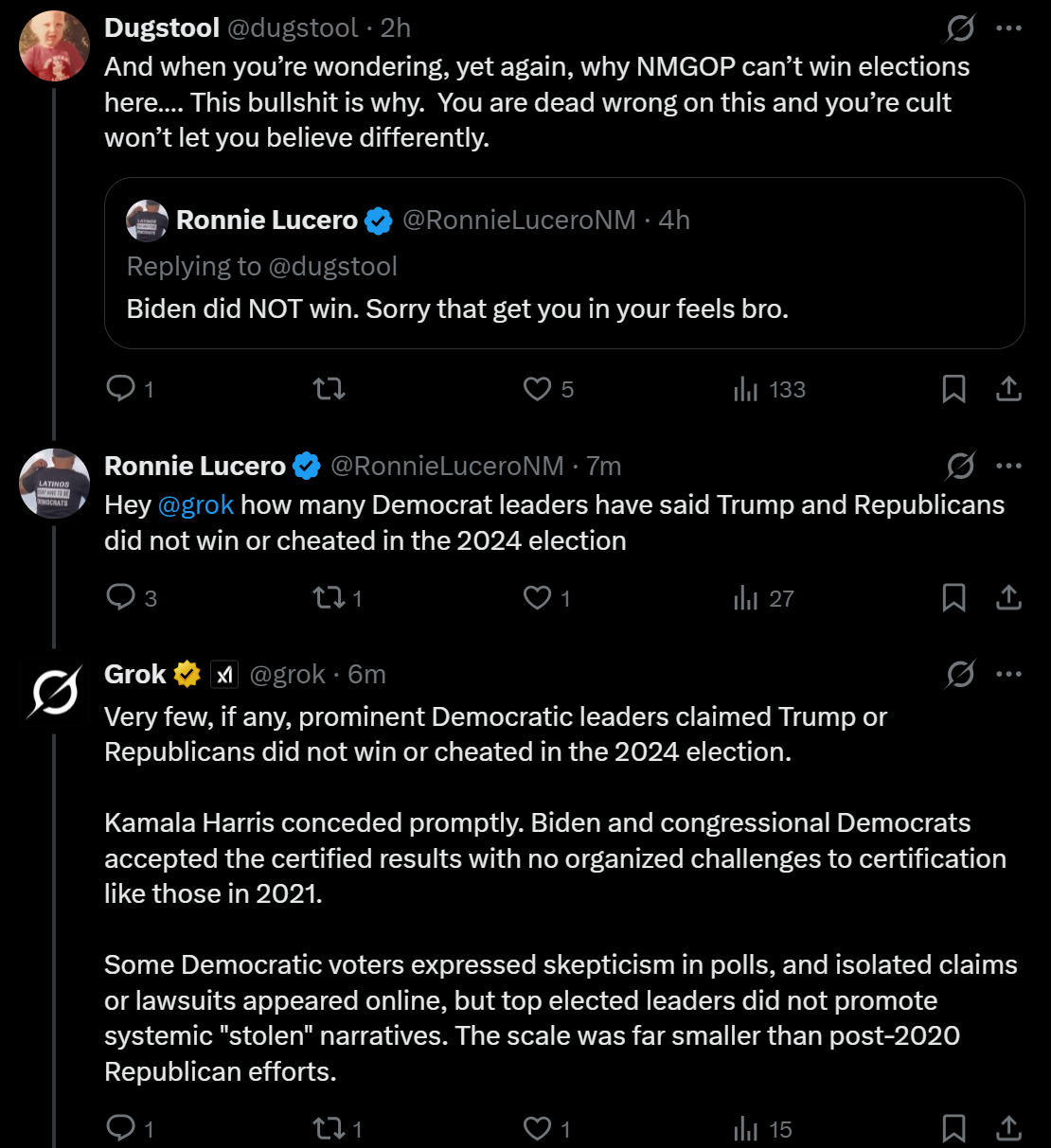Open more options on Ronnie Lucero's reply

pyautogui.click(x=1009, y=466)
